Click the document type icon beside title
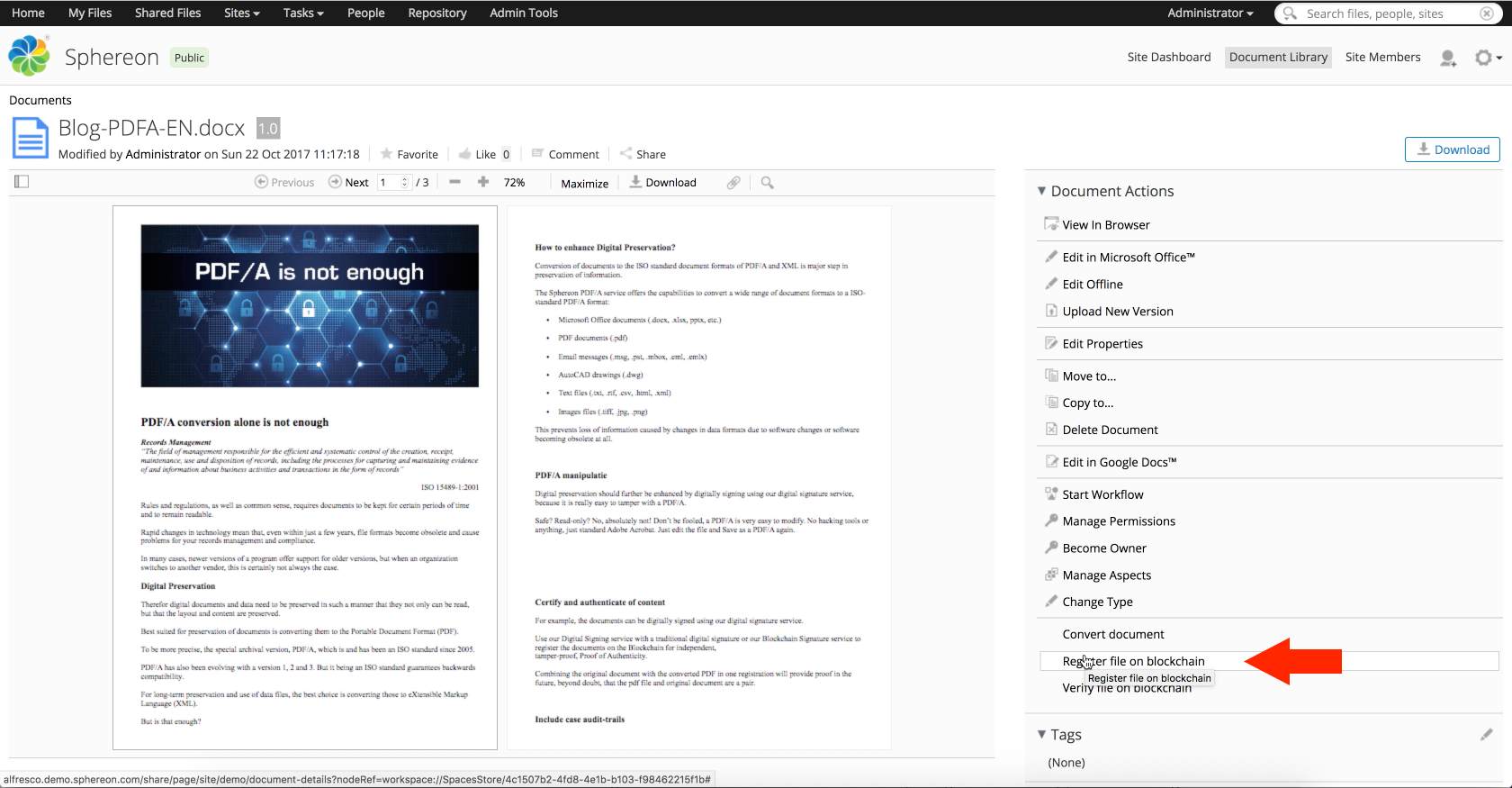Image resolution: width=1512 pixels, height=788 pixels. point(30,139)
